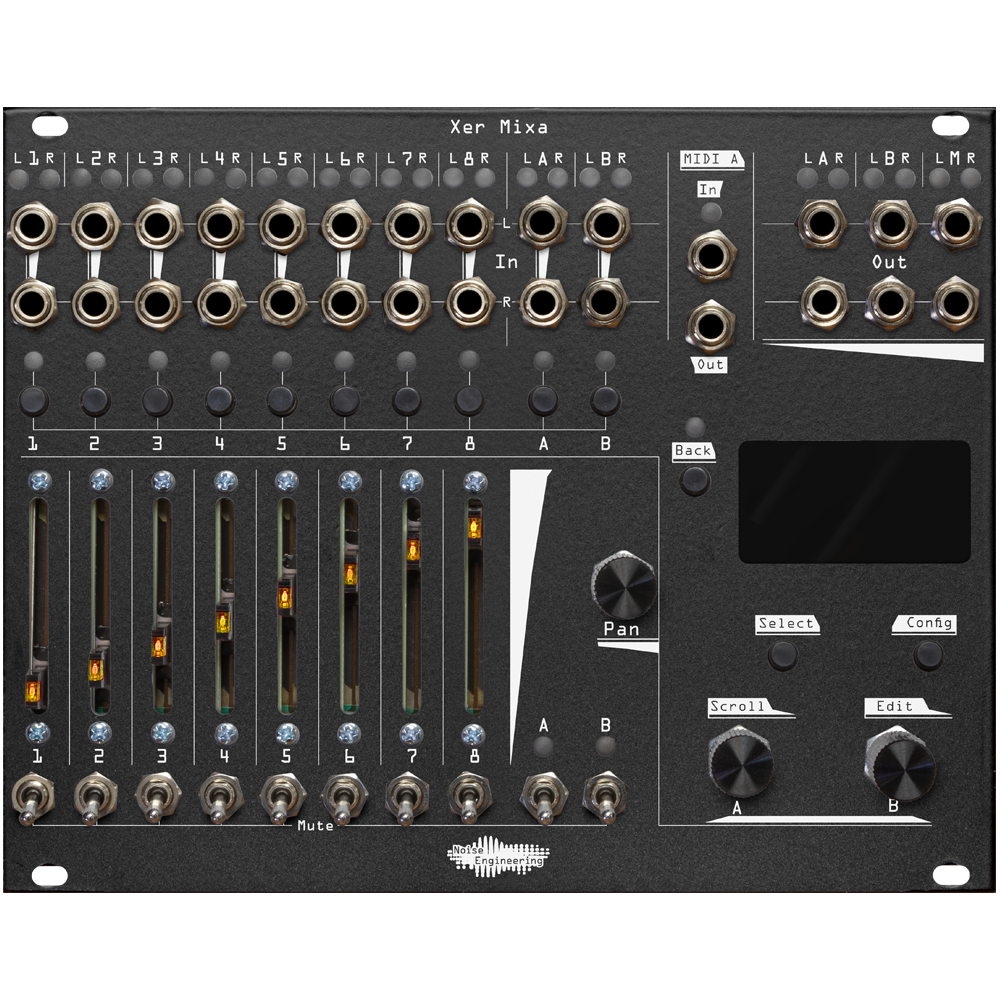The width and height of the screenshot is (1000, 1000).
Task: Push the bus B select button
Action: pos(605,401)
